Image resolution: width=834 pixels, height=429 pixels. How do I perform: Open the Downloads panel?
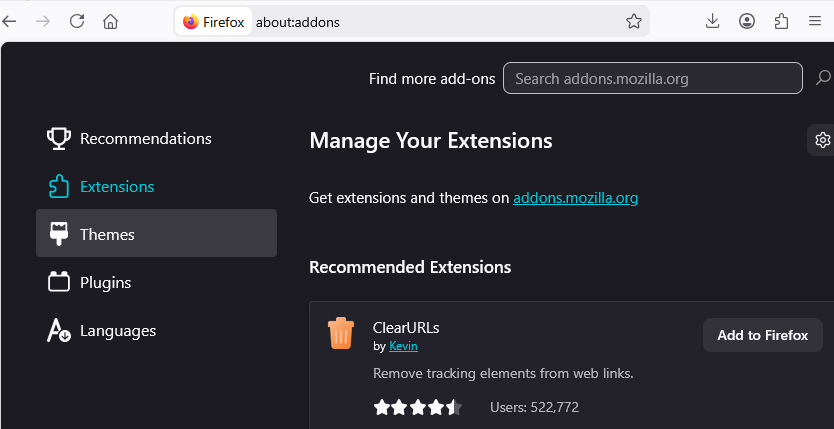712,21
